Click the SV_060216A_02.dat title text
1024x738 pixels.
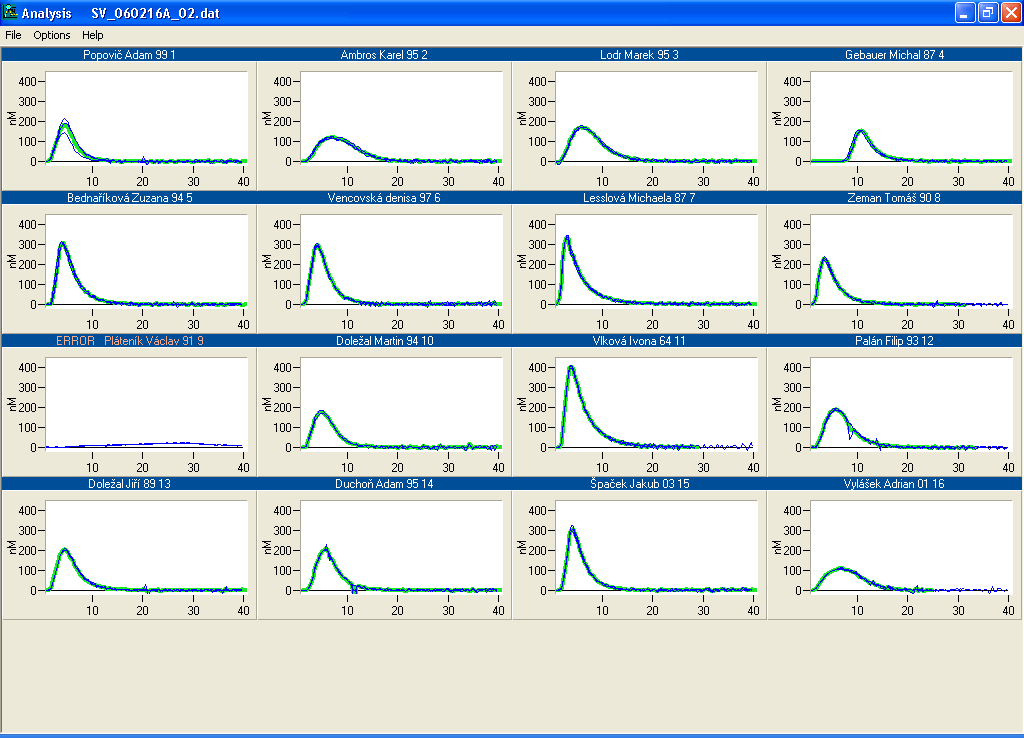[155, 13]
